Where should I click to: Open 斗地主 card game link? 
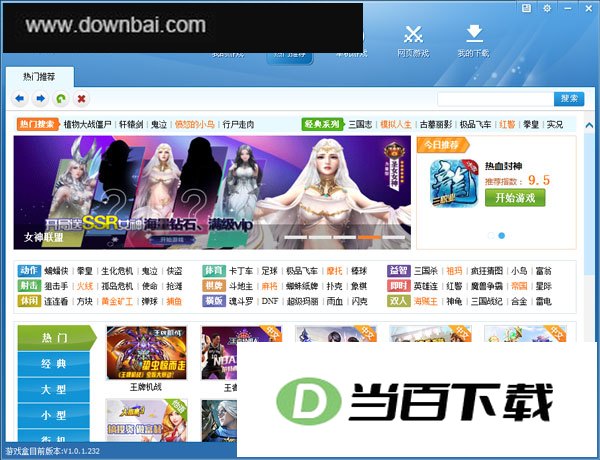(241, 286)
